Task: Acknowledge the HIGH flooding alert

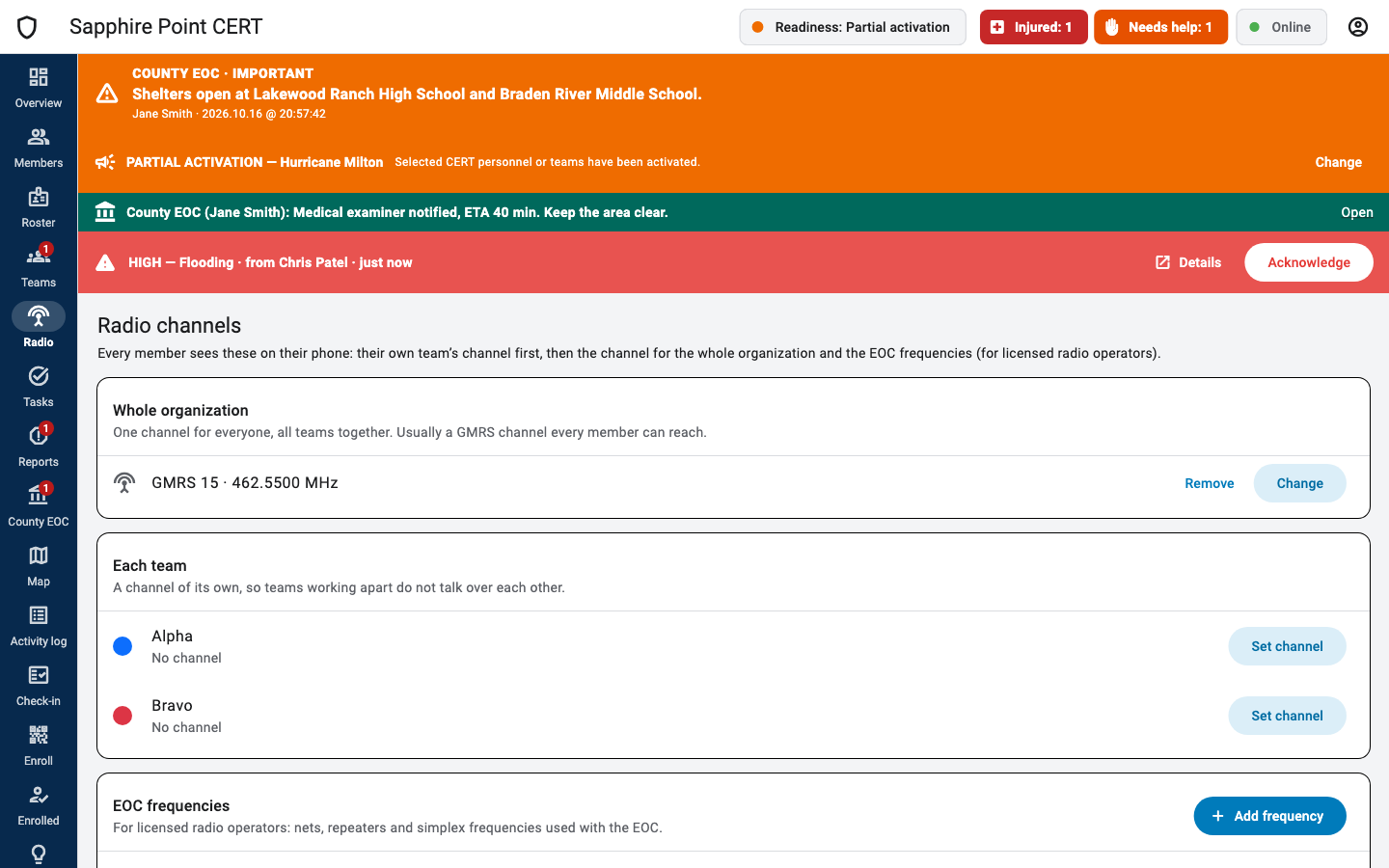Action: click(x=1309, y=262)
